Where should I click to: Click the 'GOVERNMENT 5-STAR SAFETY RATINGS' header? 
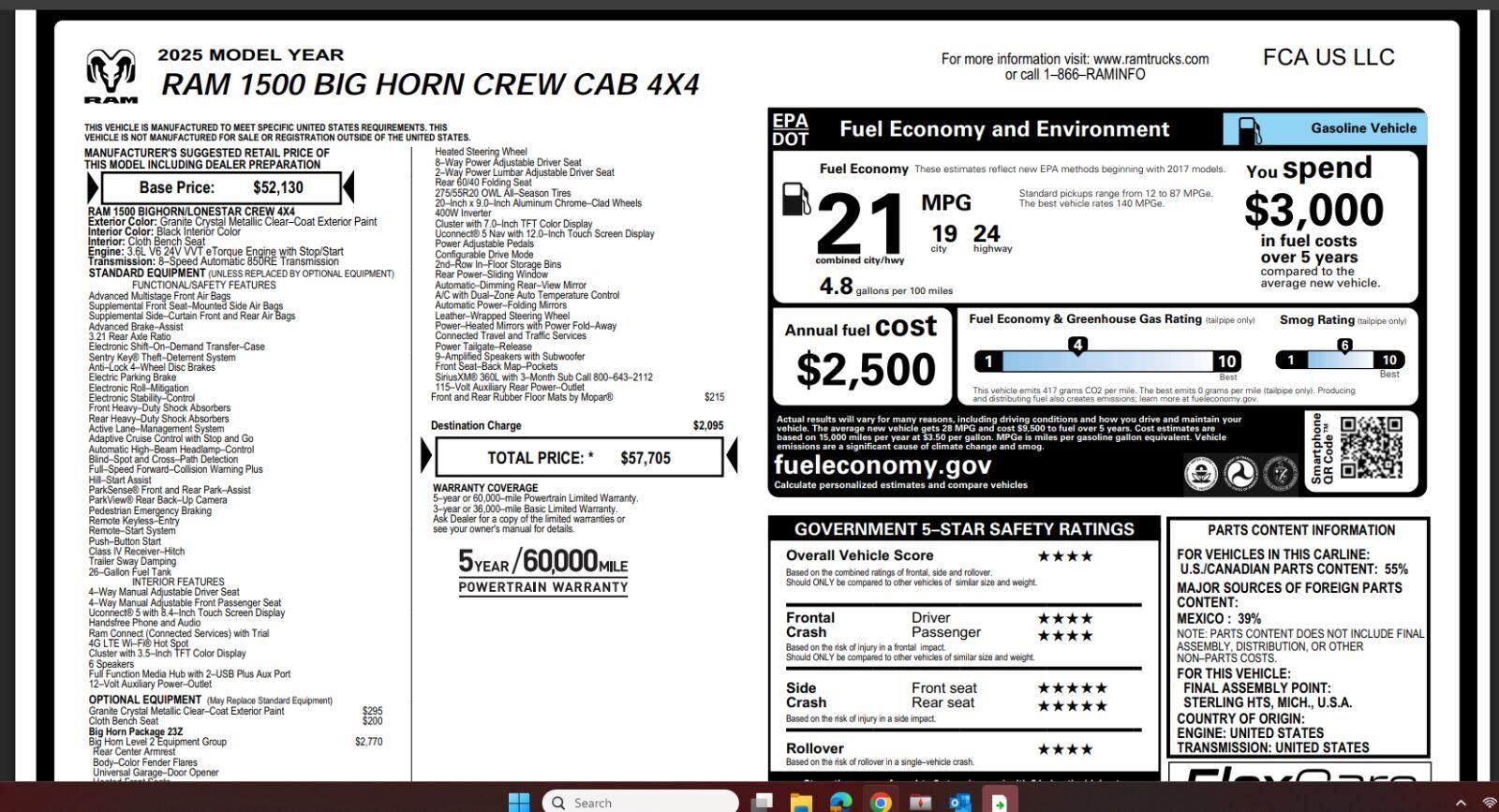(x=964, y=528)
